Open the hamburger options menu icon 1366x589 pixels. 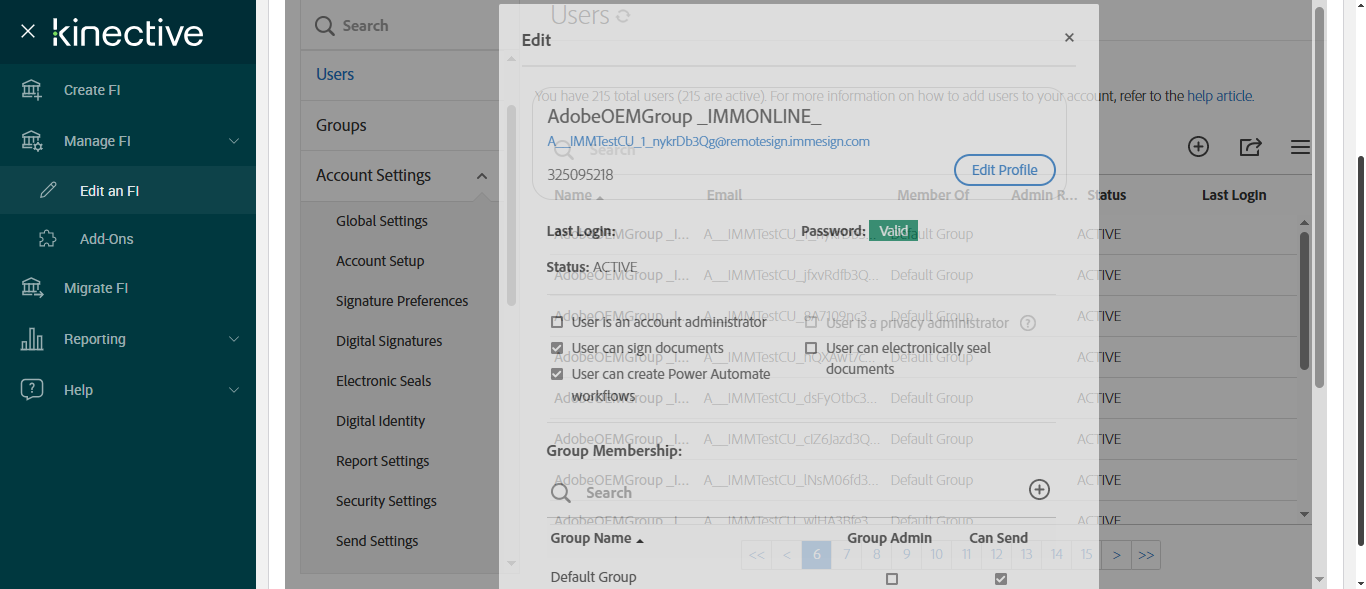coord(1300,147)
